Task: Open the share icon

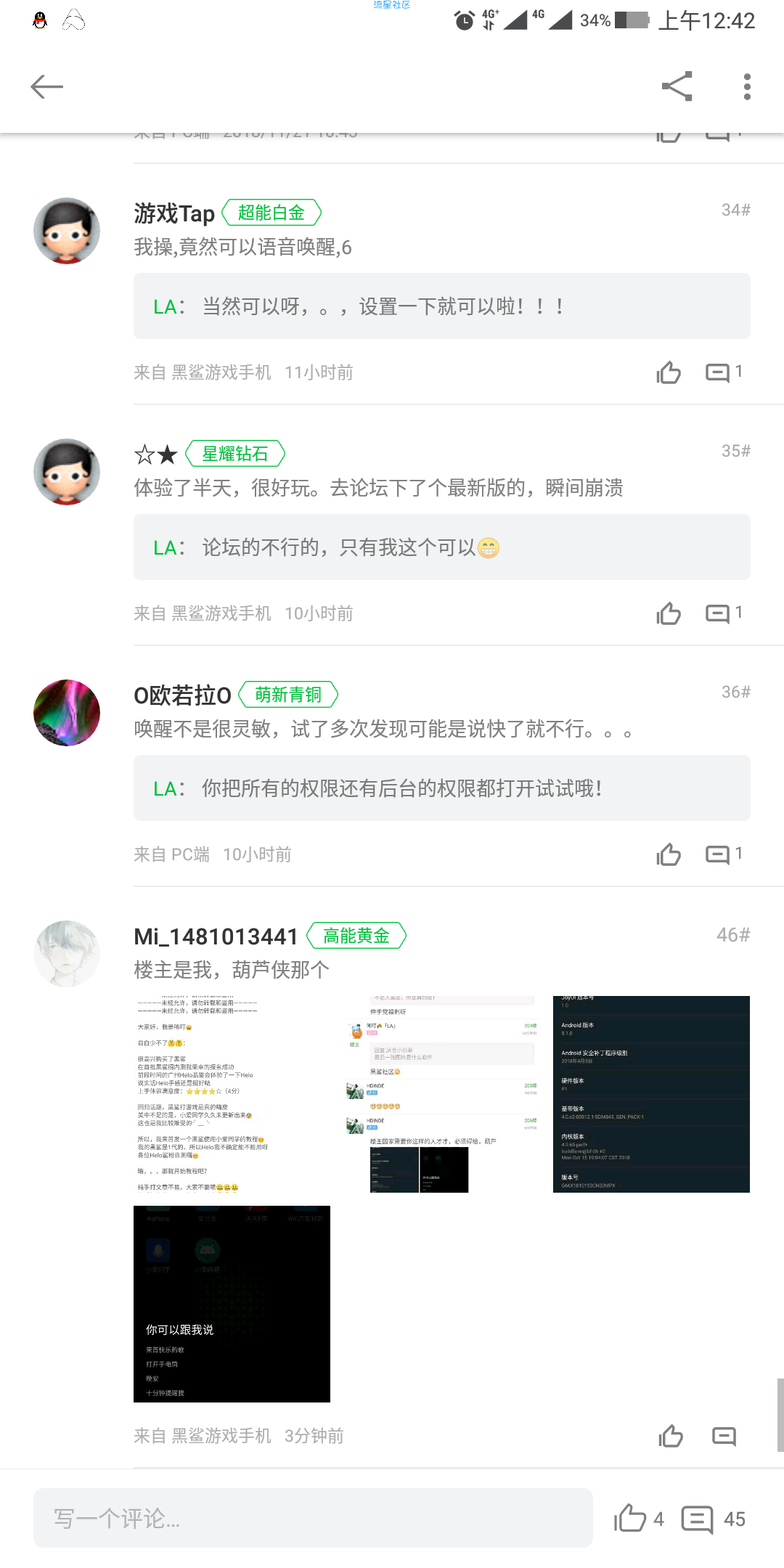Action: [677, 87]
